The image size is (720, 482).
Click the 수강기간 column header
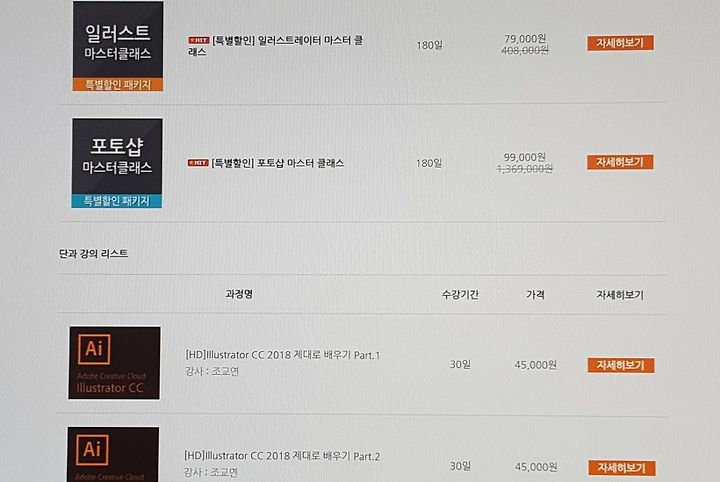point(460,295)
